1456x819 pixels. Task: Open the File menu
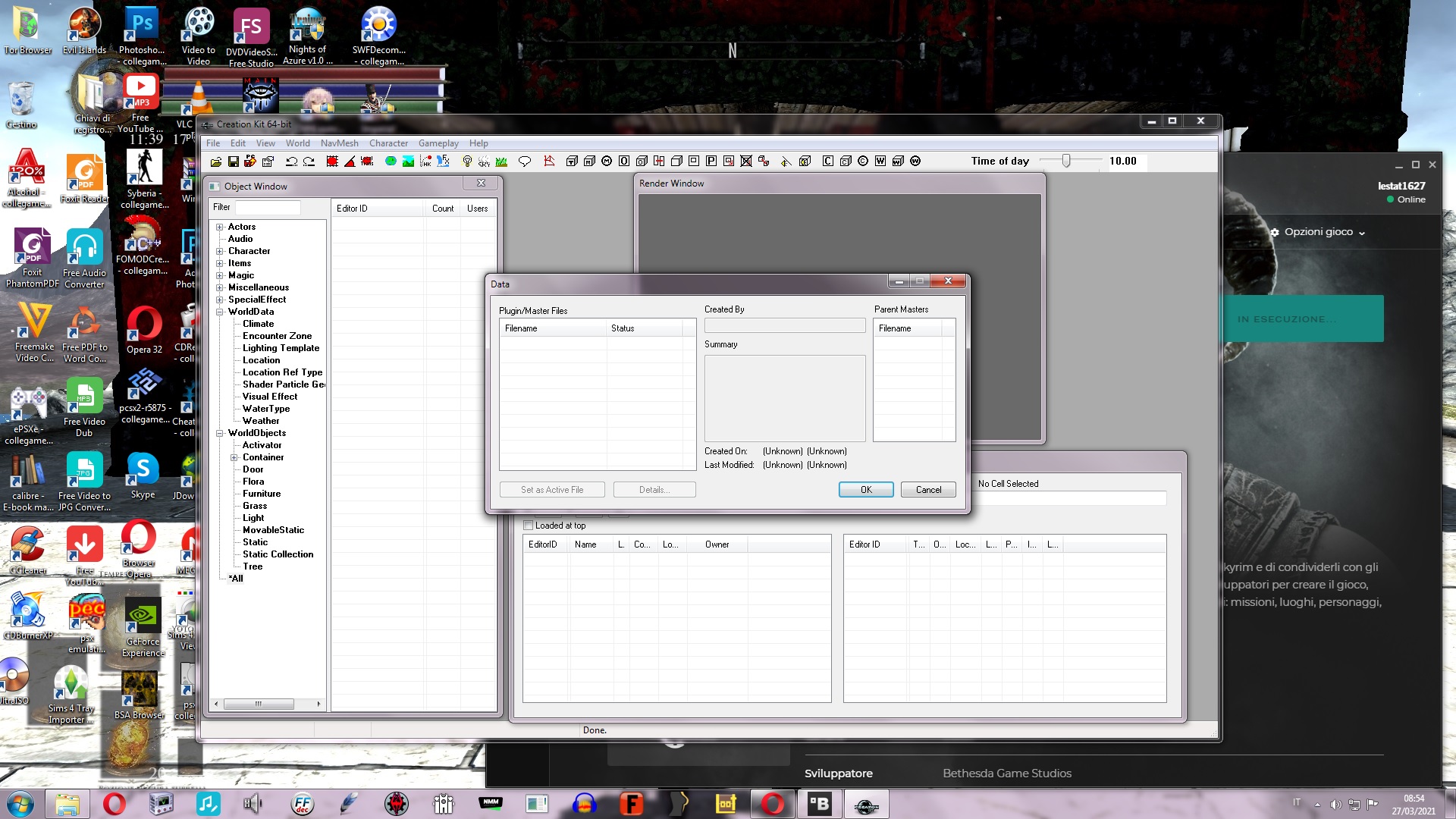click(213, 143)
